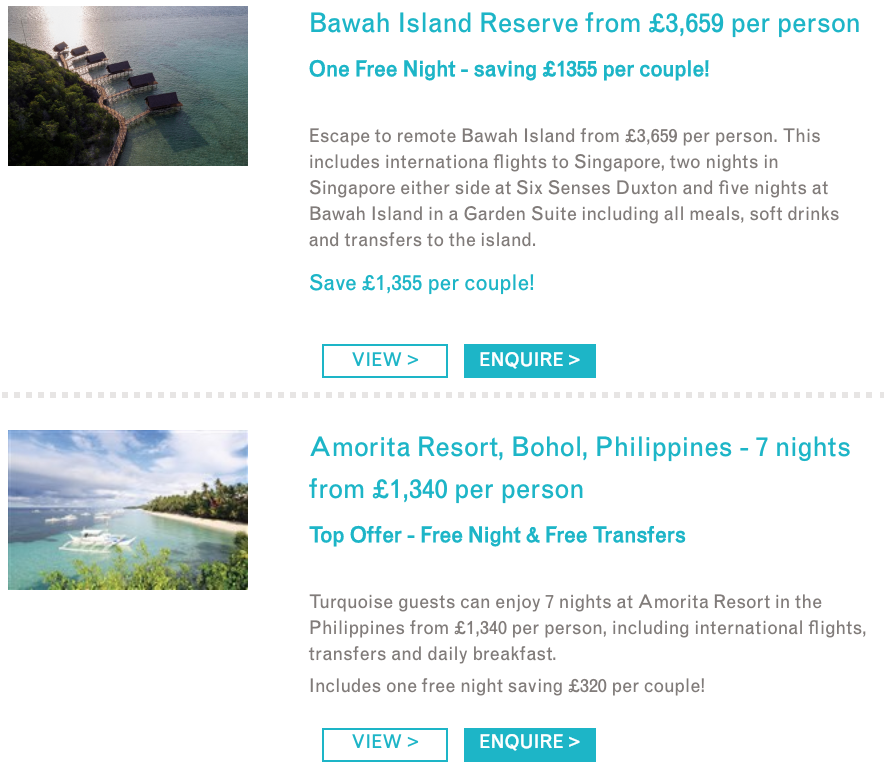Click 'from £1,340 per person' heading line
884x766 pixels.
(446, 489)
